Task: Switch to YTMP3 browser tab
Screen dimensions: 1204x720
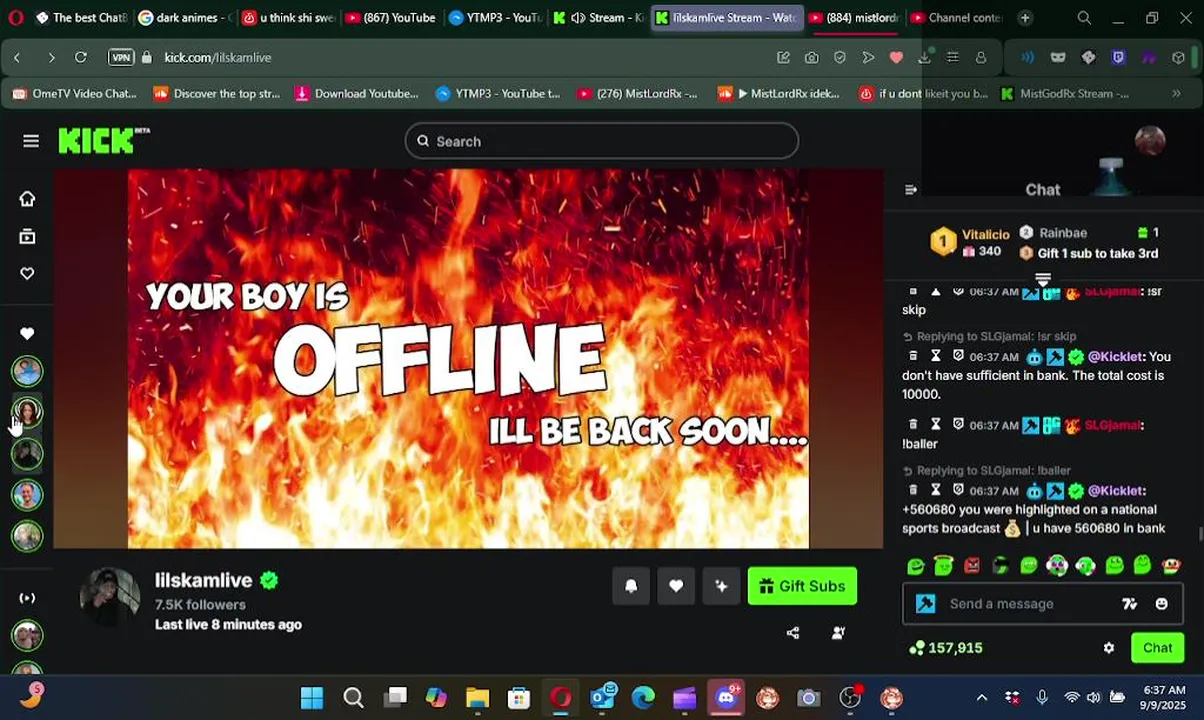Action: point(495,18)
